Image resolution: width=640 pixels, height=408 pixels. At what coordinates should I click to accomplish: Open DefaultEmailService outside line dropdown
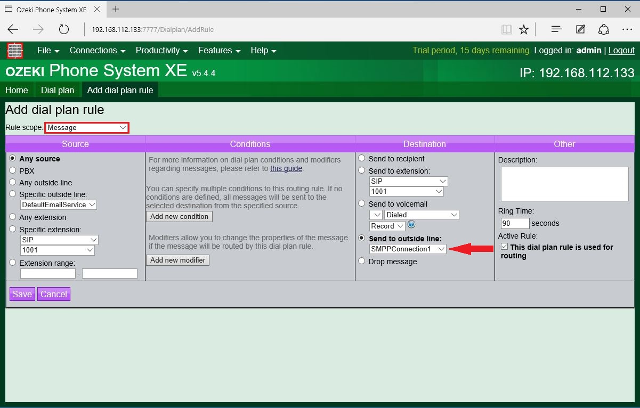[x=58, y=205]
